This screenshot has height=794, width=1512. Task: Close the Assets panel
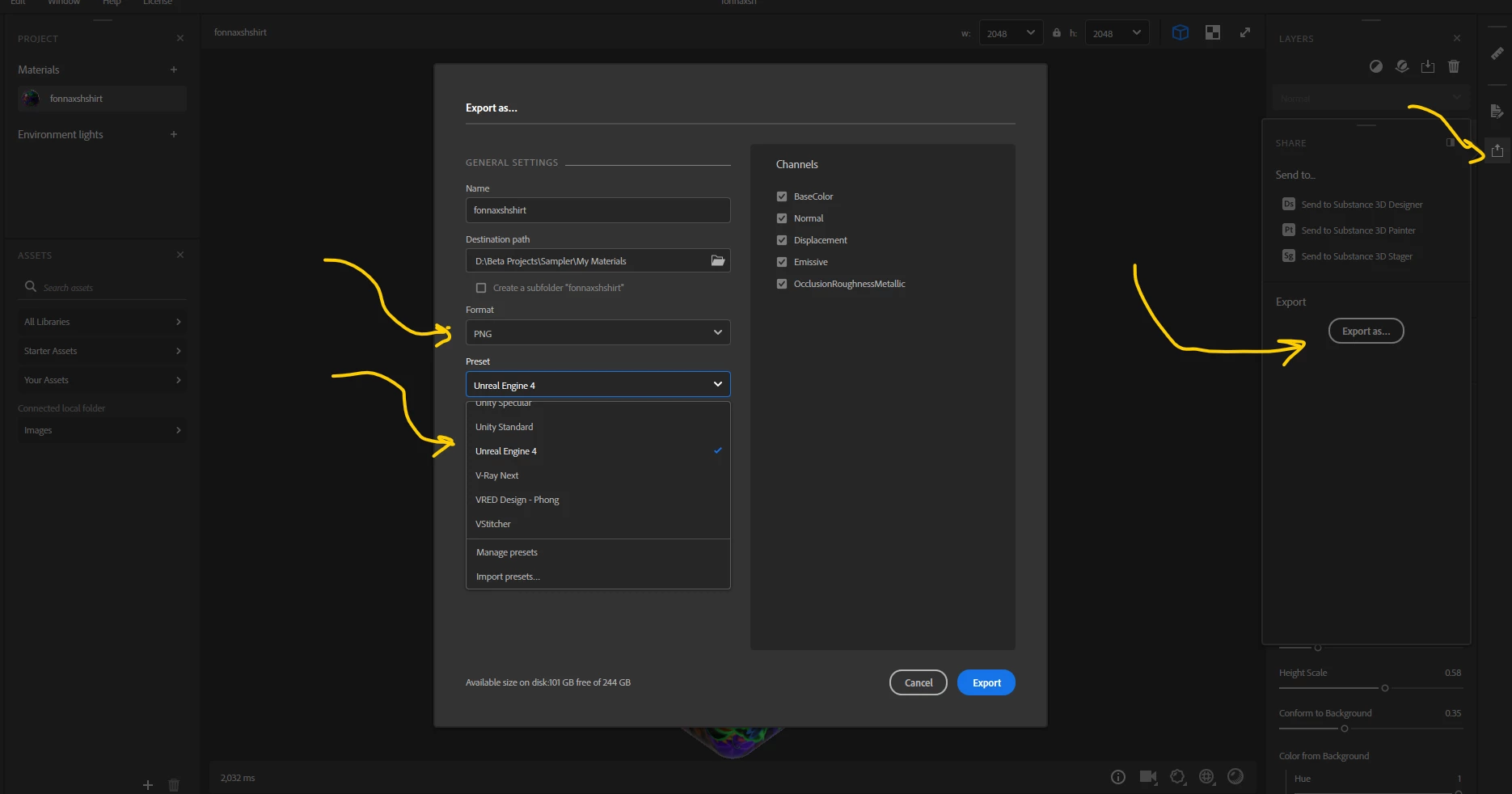(x=180, y=255)
